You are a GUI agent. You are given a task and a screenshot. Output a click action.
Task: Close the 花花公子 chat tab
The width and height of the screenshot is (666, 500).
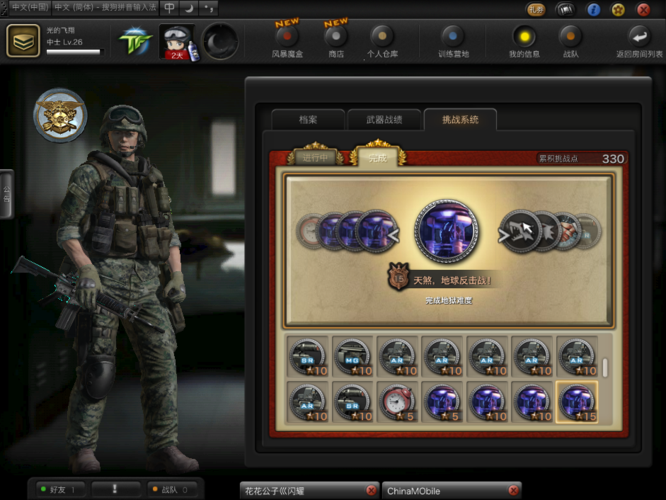coord(371,491)
